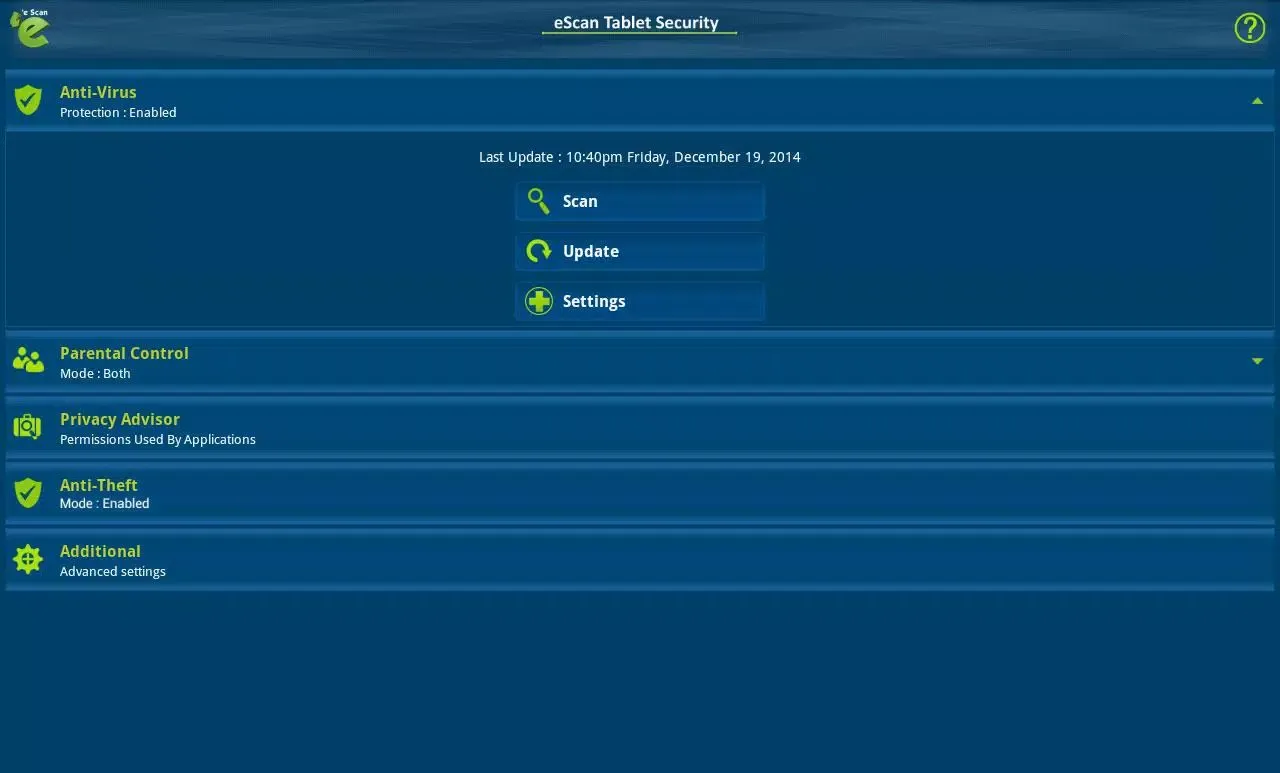
Task: Click the Scan magnifier icon
Action: [x=539, y=201]
